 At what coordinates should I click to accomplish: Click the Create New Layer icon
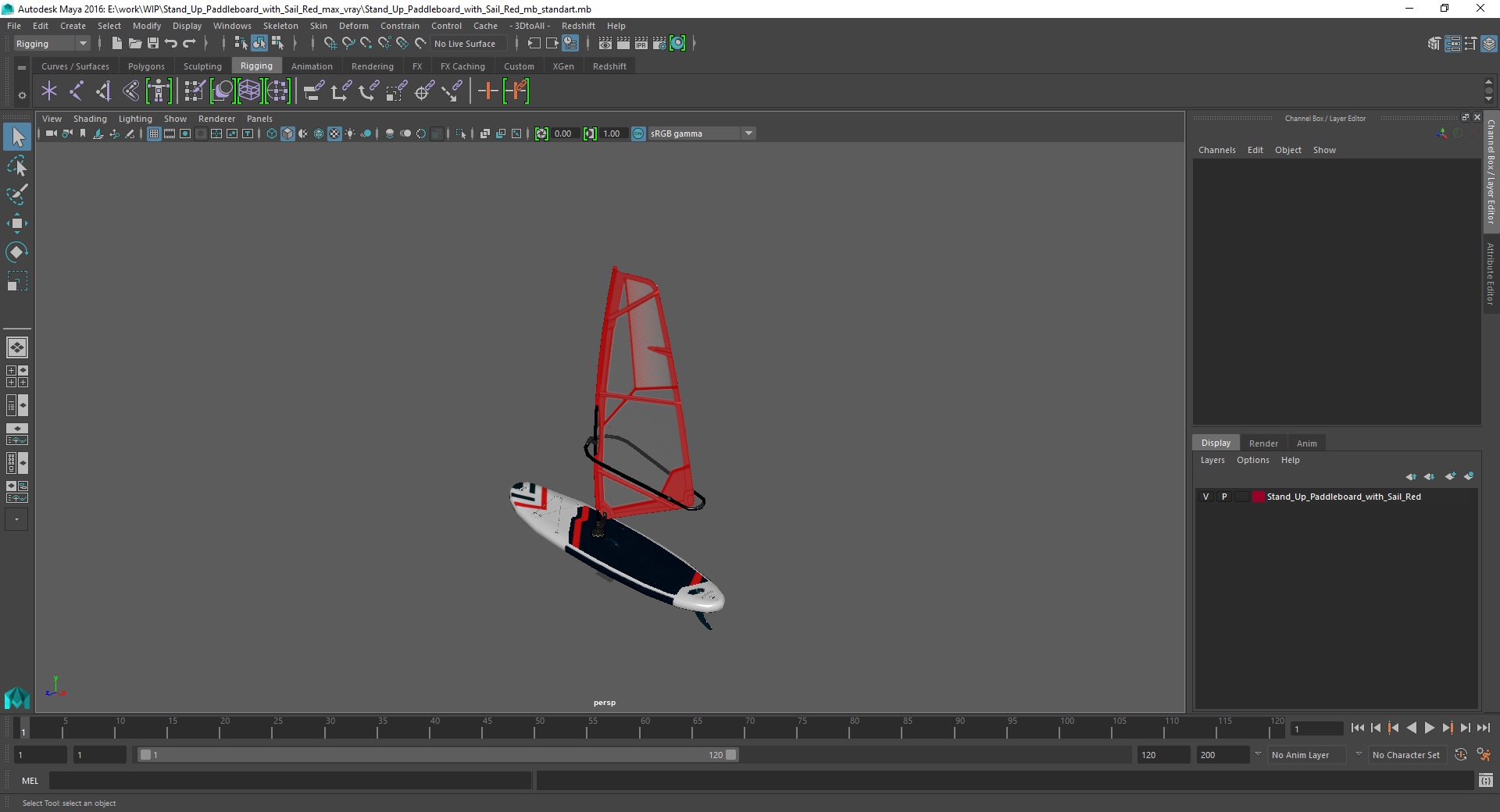tap(1450, 476)
